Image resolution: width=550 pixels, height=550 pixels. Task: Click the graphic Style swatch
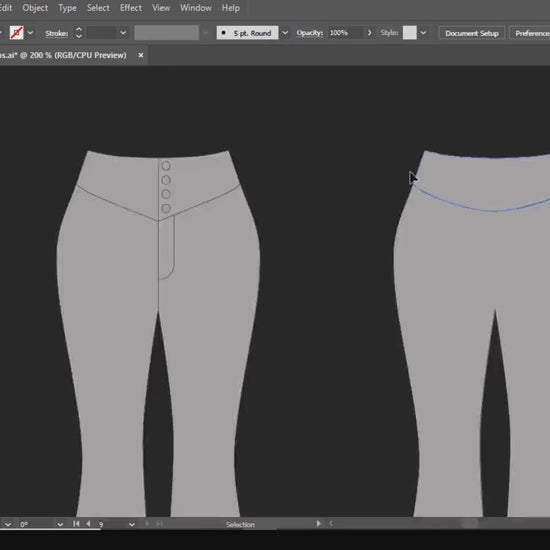409,33
